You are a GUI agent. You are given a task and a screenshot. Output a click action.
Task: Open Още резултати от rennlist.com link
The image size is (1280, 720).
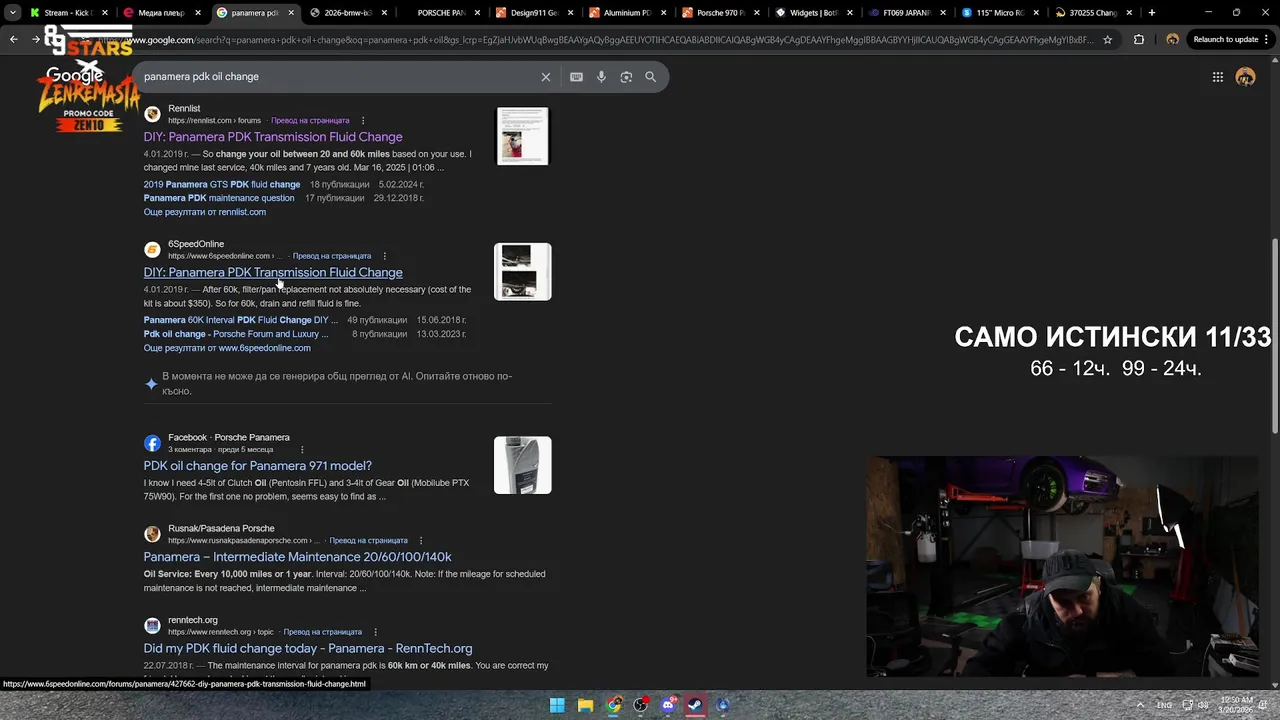coord(205,212)
